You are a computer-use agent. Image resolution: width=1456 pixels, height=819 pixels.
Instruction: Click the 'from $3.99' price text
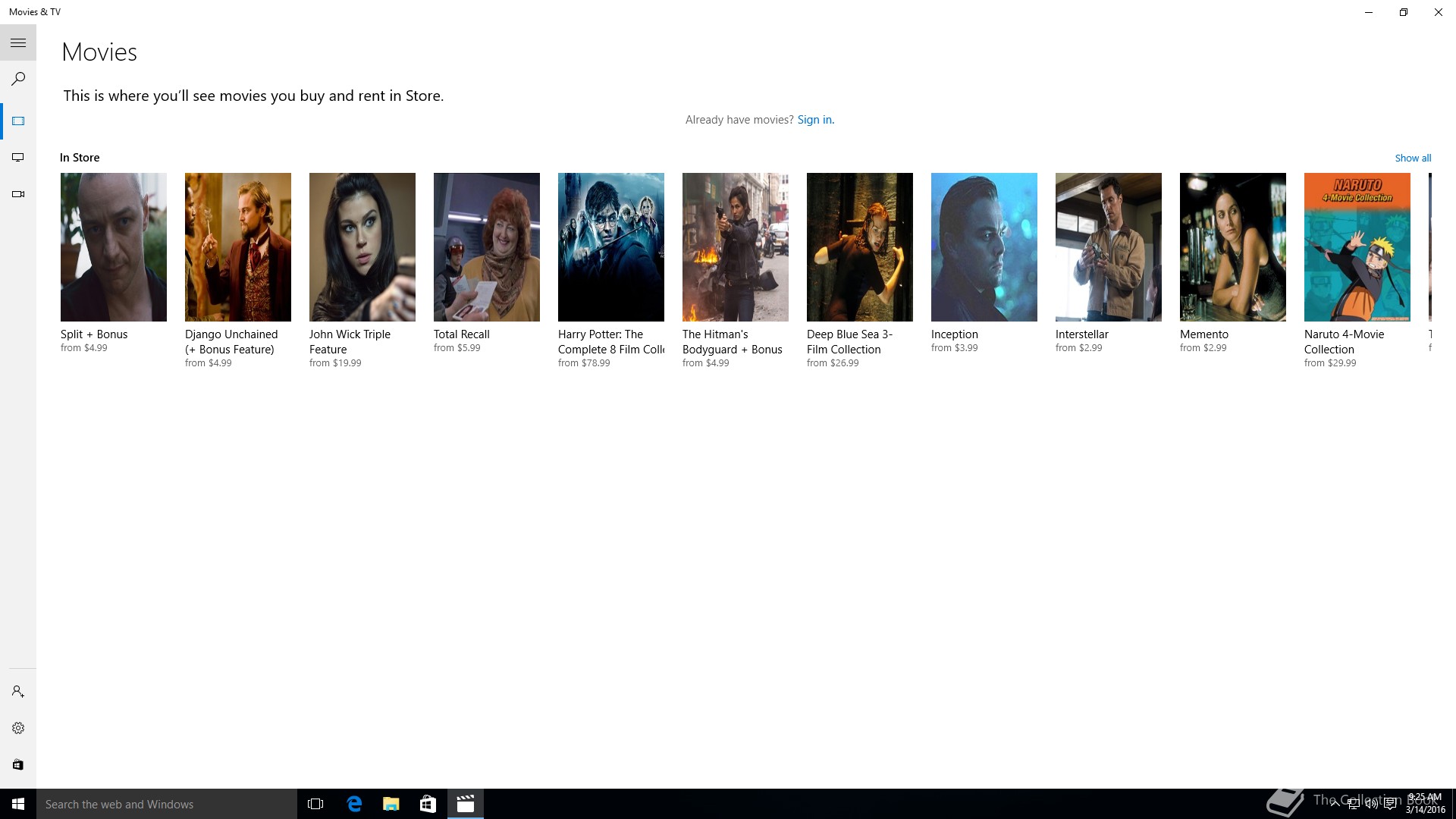point(954,348)
